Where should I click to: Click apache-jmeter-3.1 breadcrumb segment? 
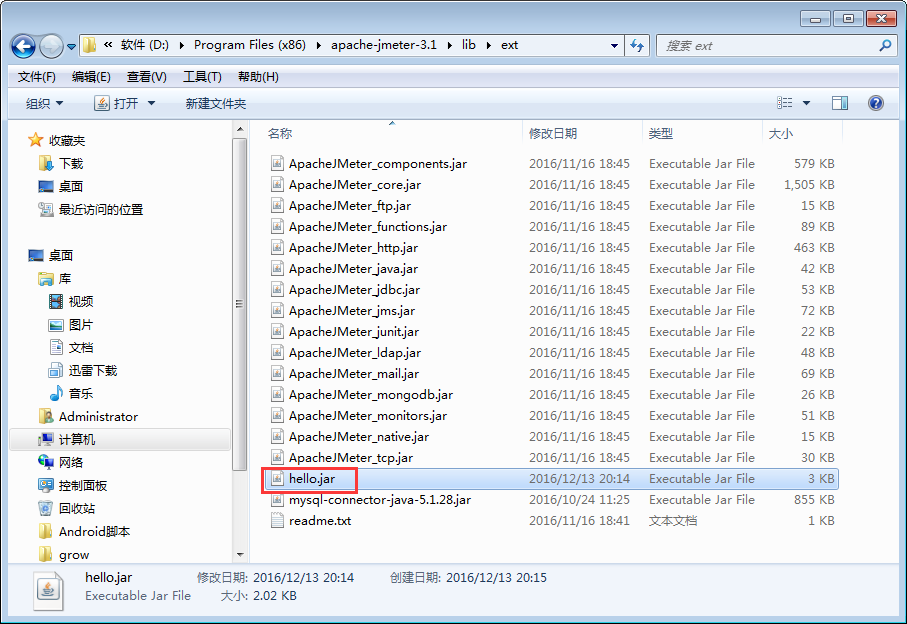384,45
